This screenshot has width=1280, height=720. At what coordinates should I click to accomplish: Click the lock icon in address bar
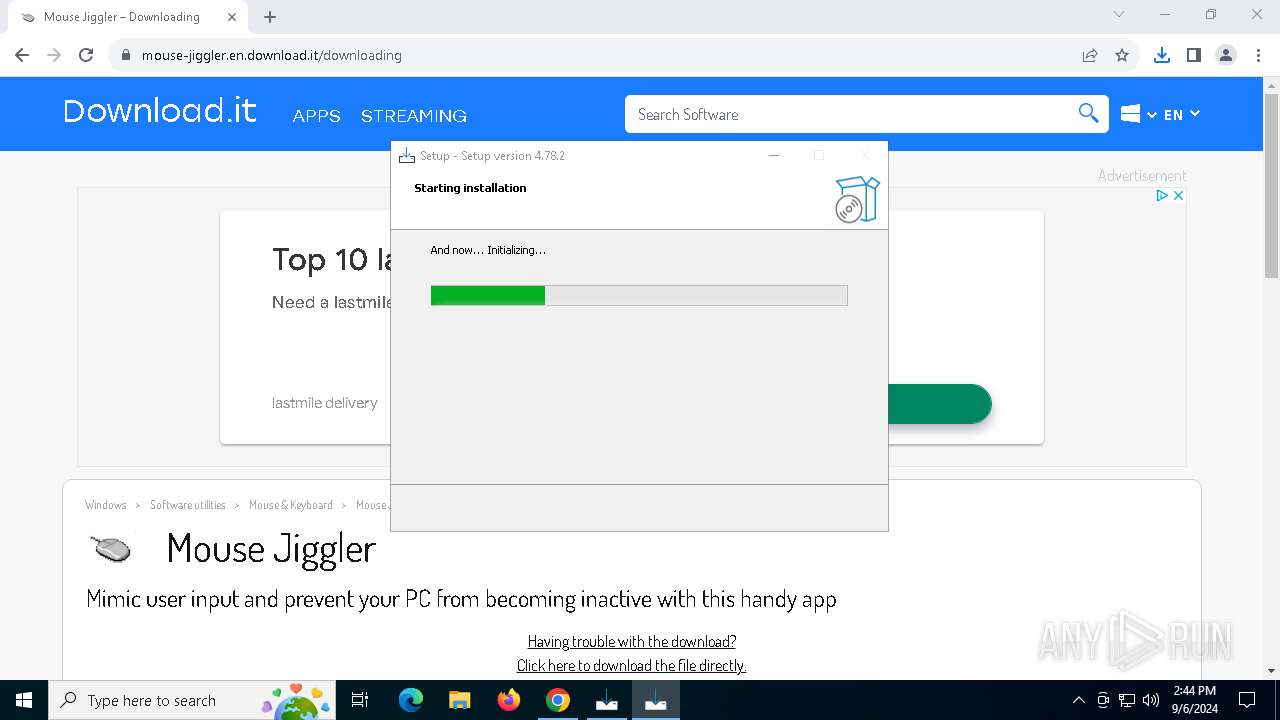point(126,55)
